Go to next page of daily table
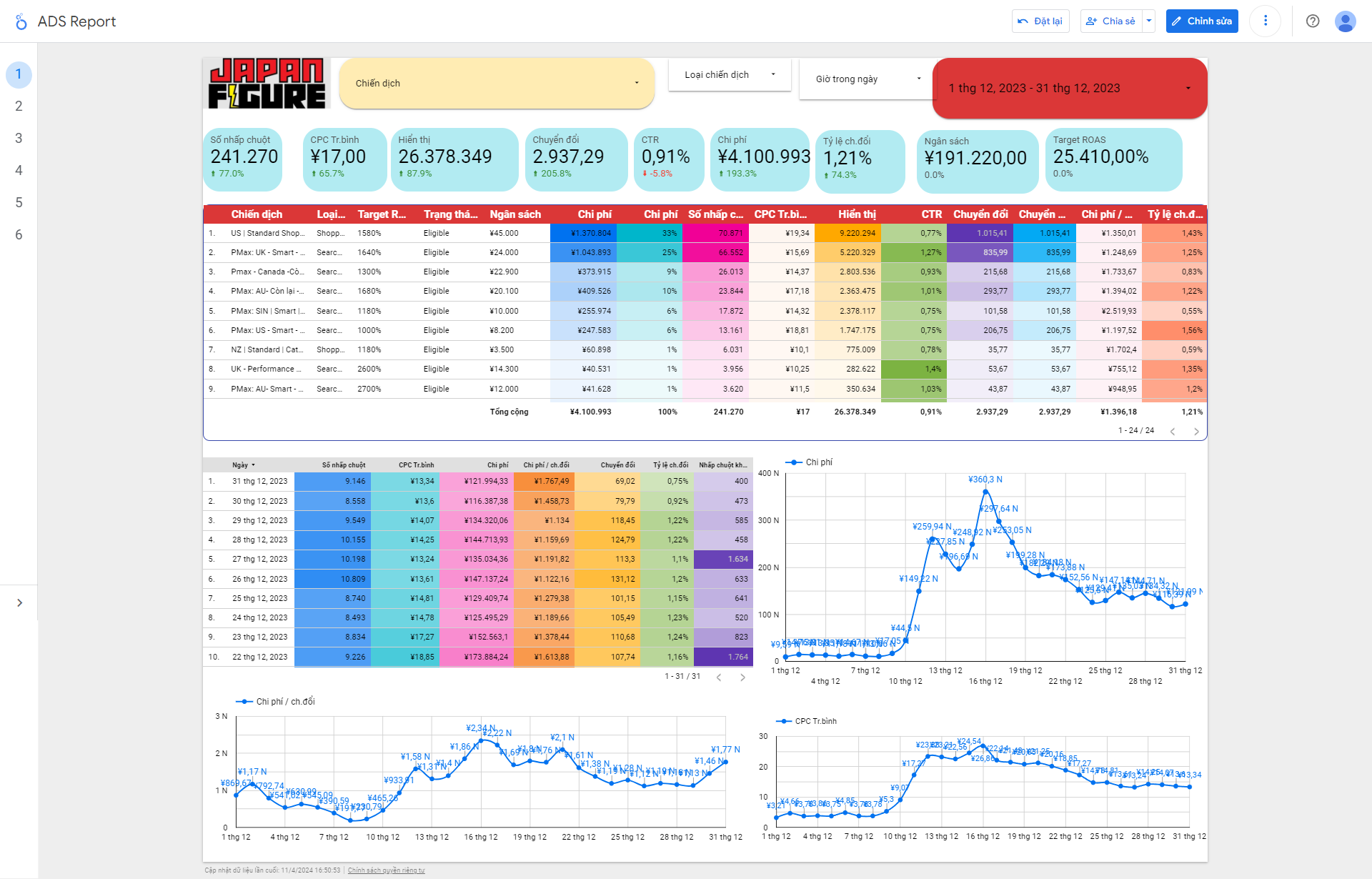The image size is (1372, 879). point(742,677)
